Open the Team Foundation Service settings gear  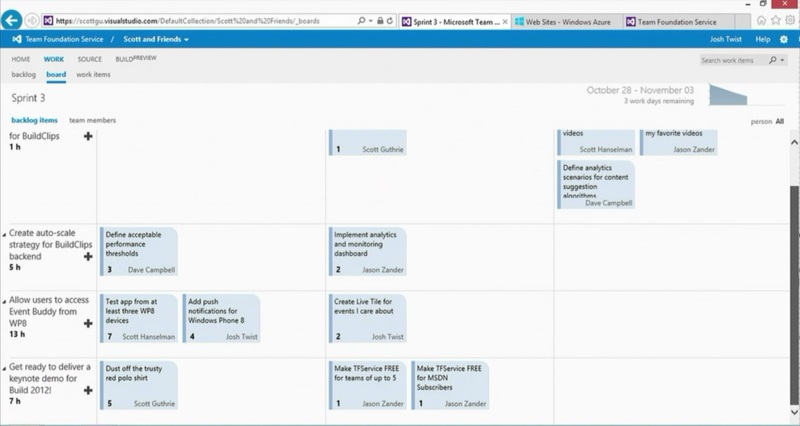pos(784,39)
